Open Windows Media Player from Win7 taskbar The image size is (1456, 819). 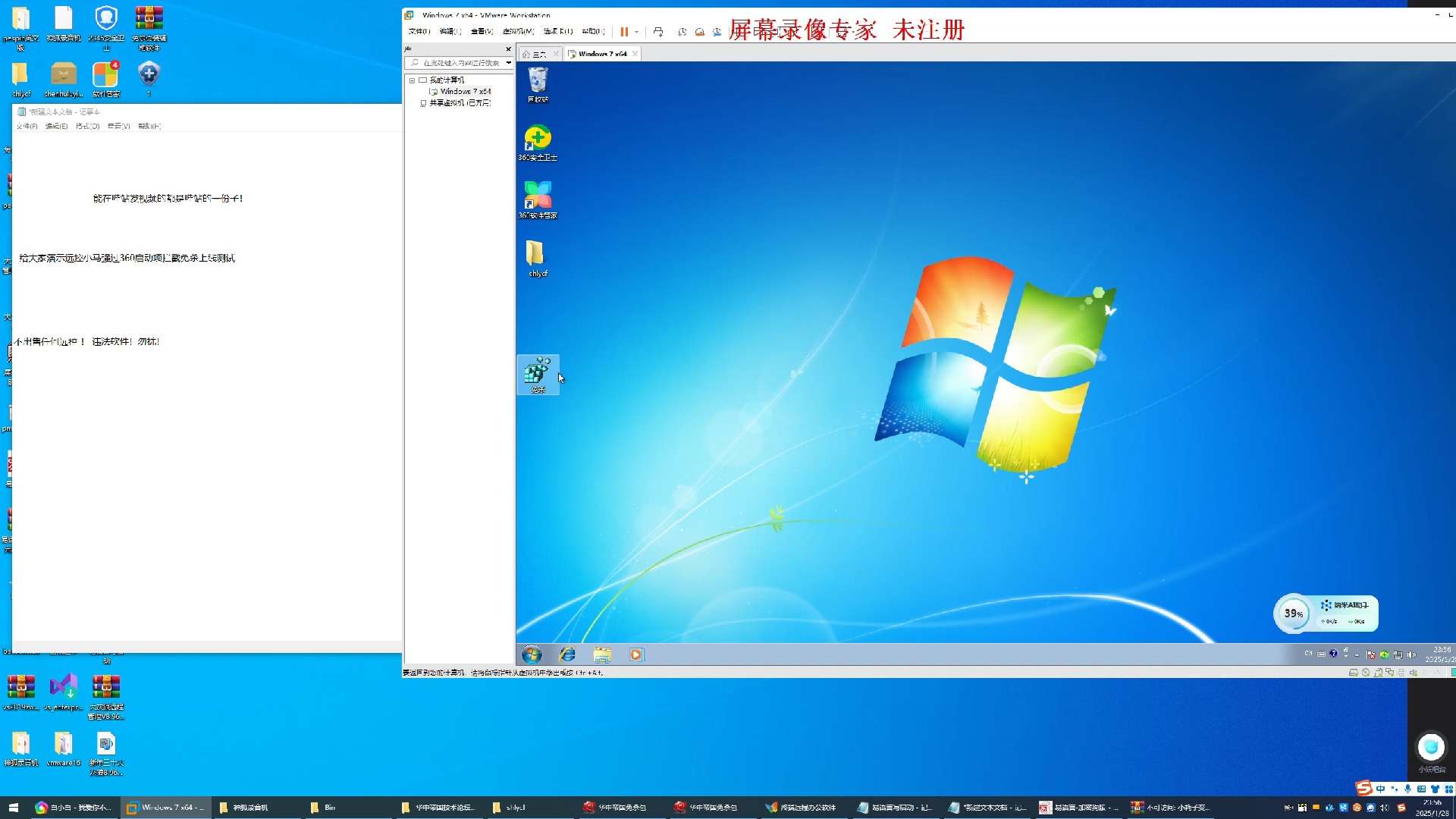636,654
